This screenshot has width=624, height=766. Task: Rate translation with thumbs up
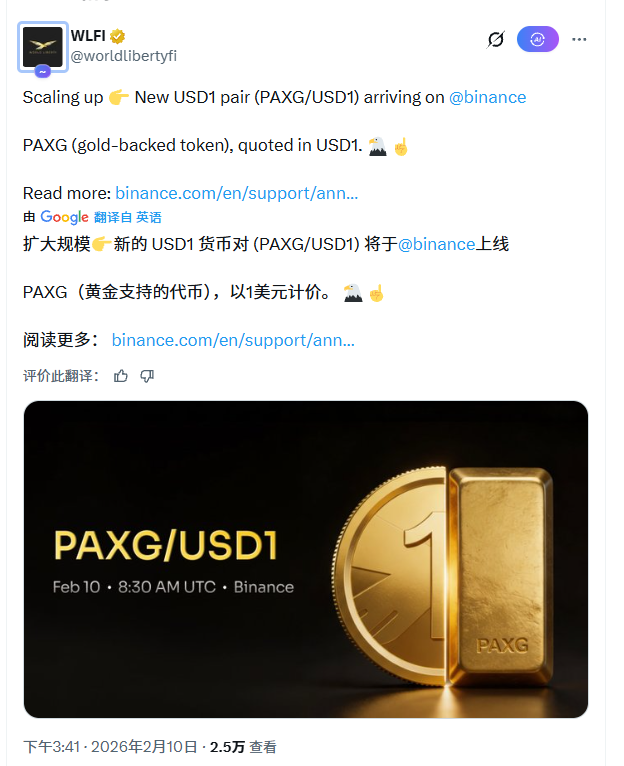(121, 376)
